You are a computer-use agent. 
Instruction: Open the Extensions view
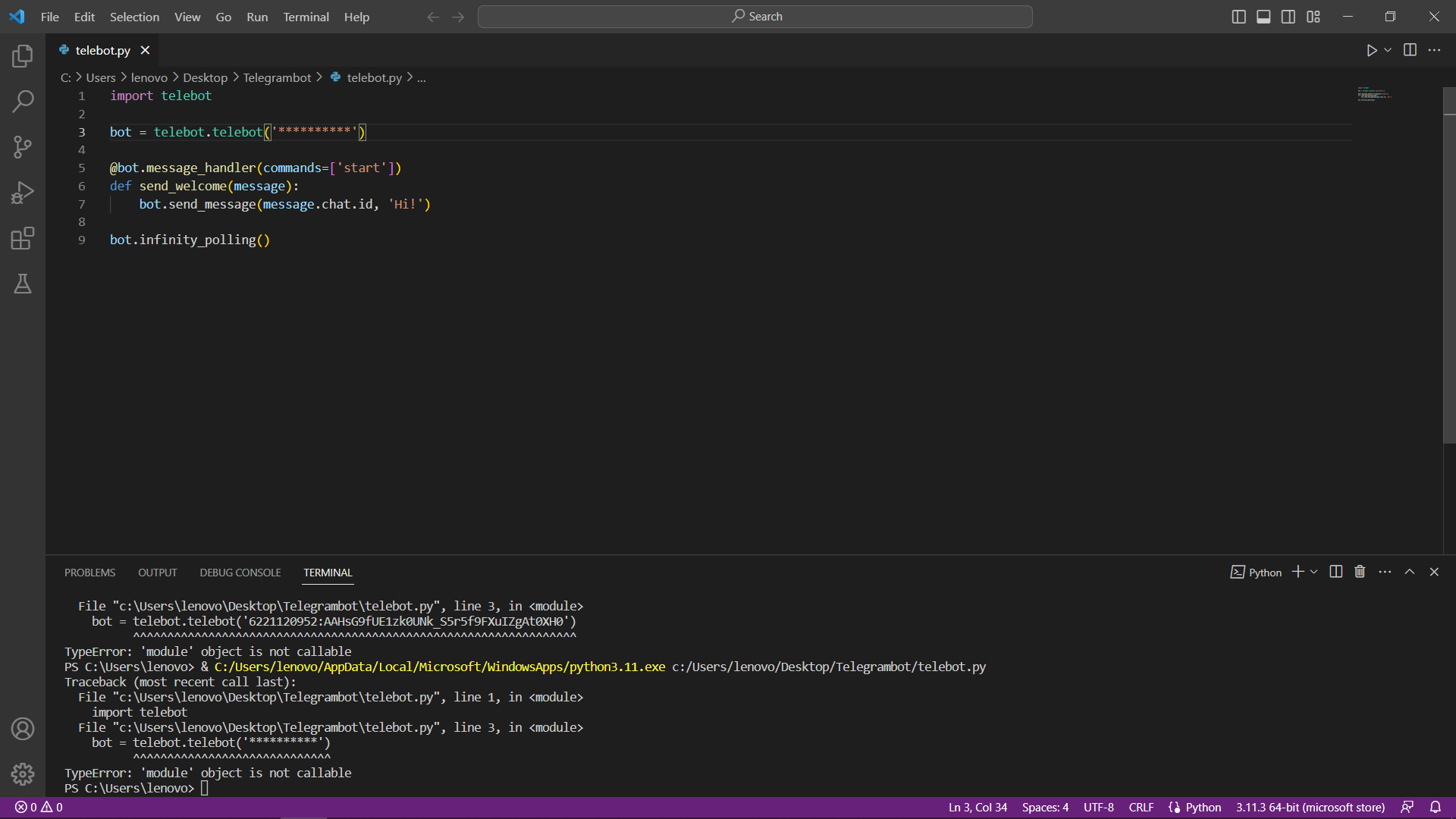point(23,238)
